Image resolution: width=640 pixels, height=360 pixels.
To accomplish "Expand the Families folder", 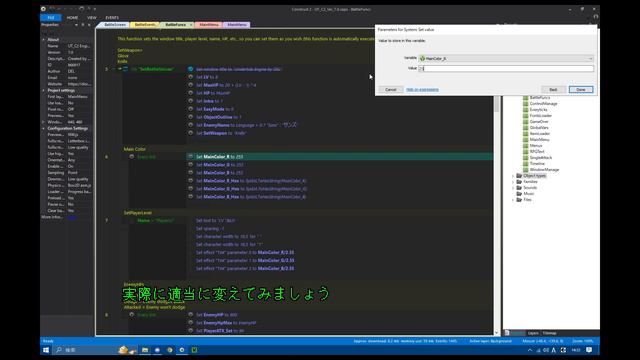I will point(513,182).
